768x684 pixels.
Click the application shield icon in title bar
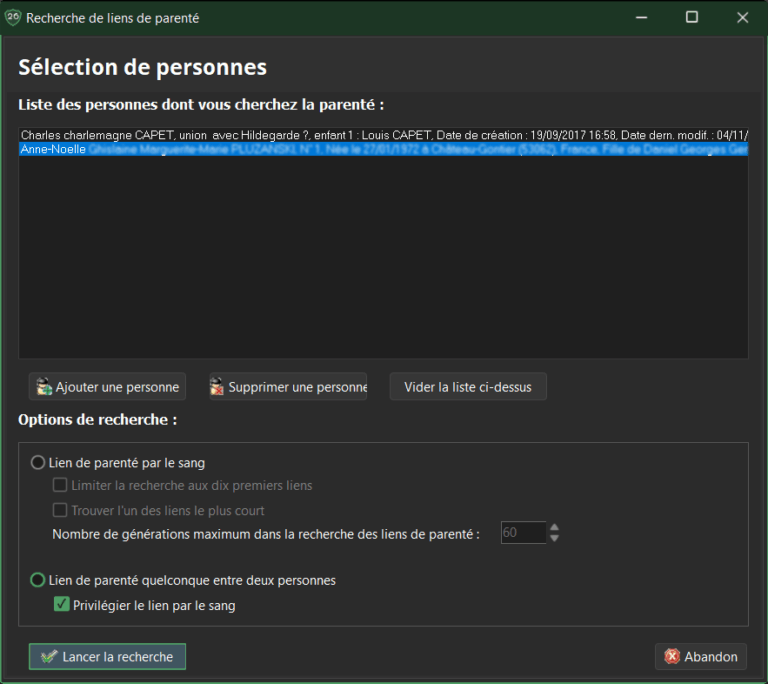click(13, 17)
